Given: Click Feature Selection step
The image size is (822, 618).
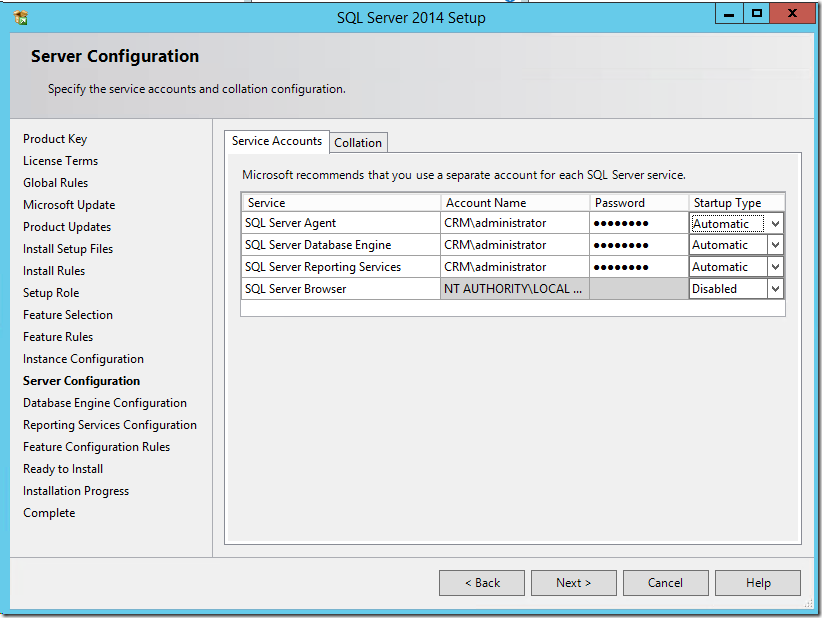Looking at the screenshot, I should click(x=68, y=315).
